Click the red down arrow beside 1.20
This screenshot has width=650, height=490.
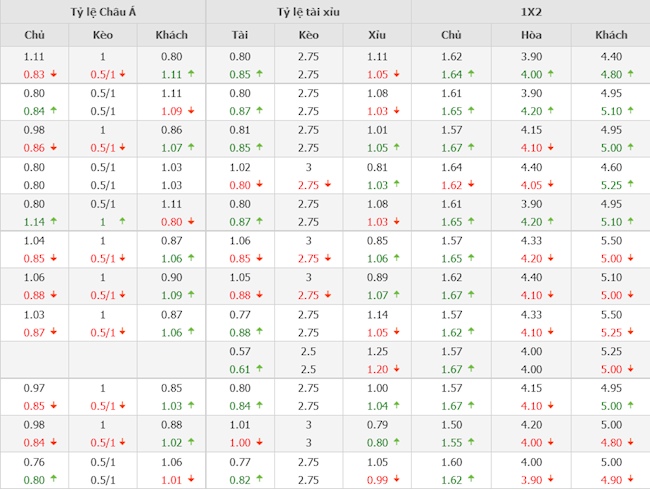(396, 368)
